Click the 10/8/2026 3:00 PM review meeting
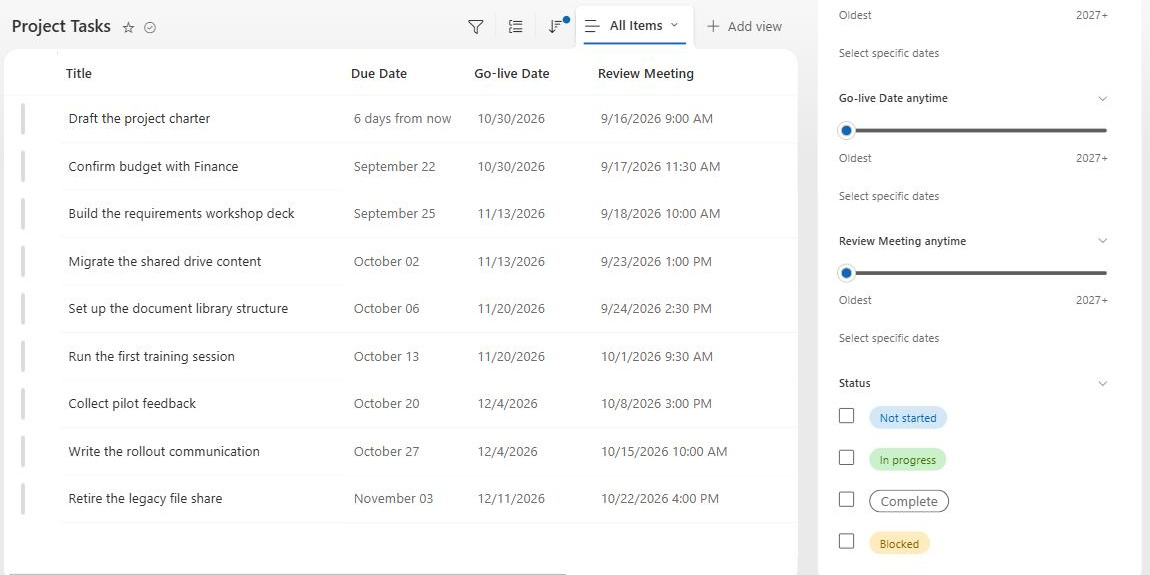The height and width of the screenshot is (575, 1150). click(x=656, y=403)
